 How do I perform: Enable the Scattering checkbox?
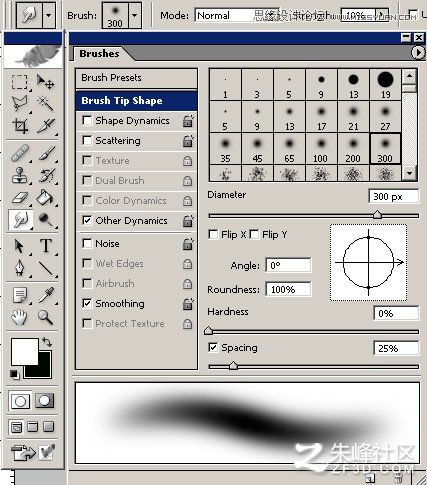pos(87,140)
